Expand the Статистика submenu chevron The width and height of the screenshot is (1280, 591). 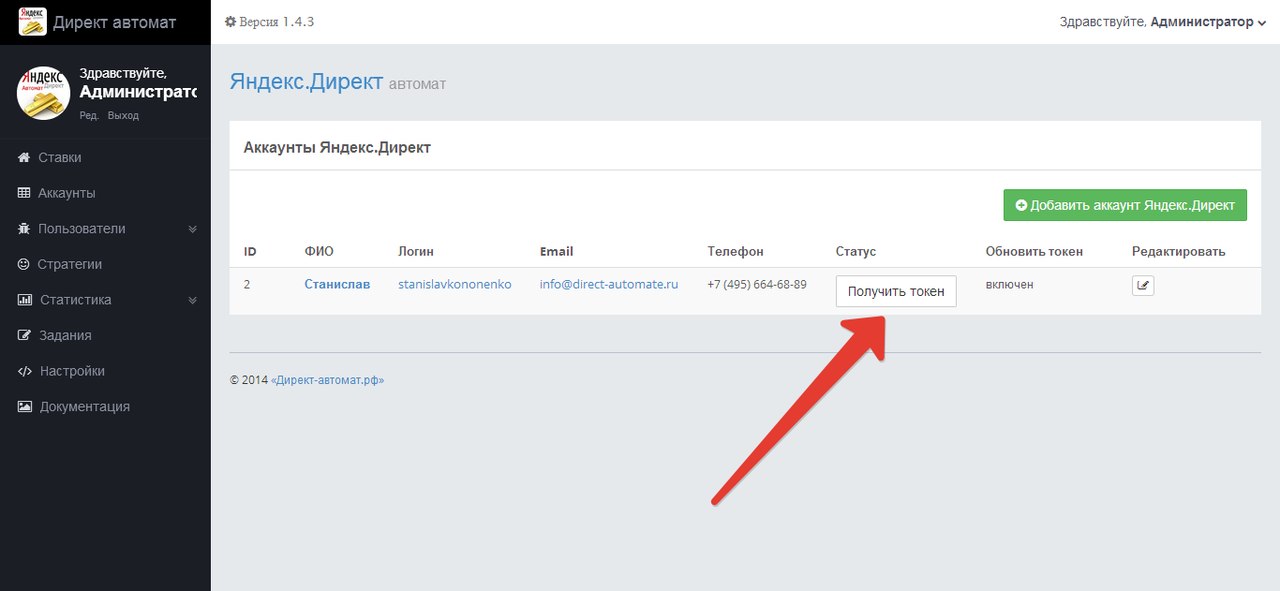coord(193,300)
